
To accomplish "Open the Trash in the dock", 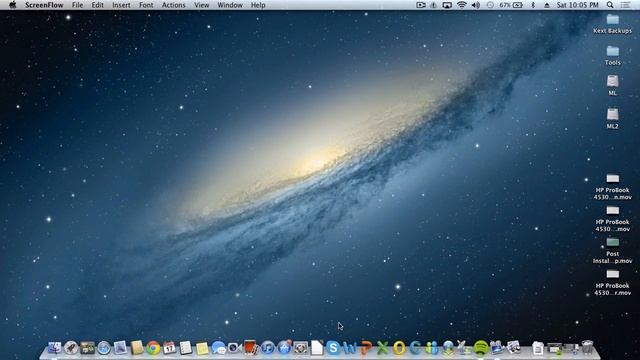I will 587,348.
